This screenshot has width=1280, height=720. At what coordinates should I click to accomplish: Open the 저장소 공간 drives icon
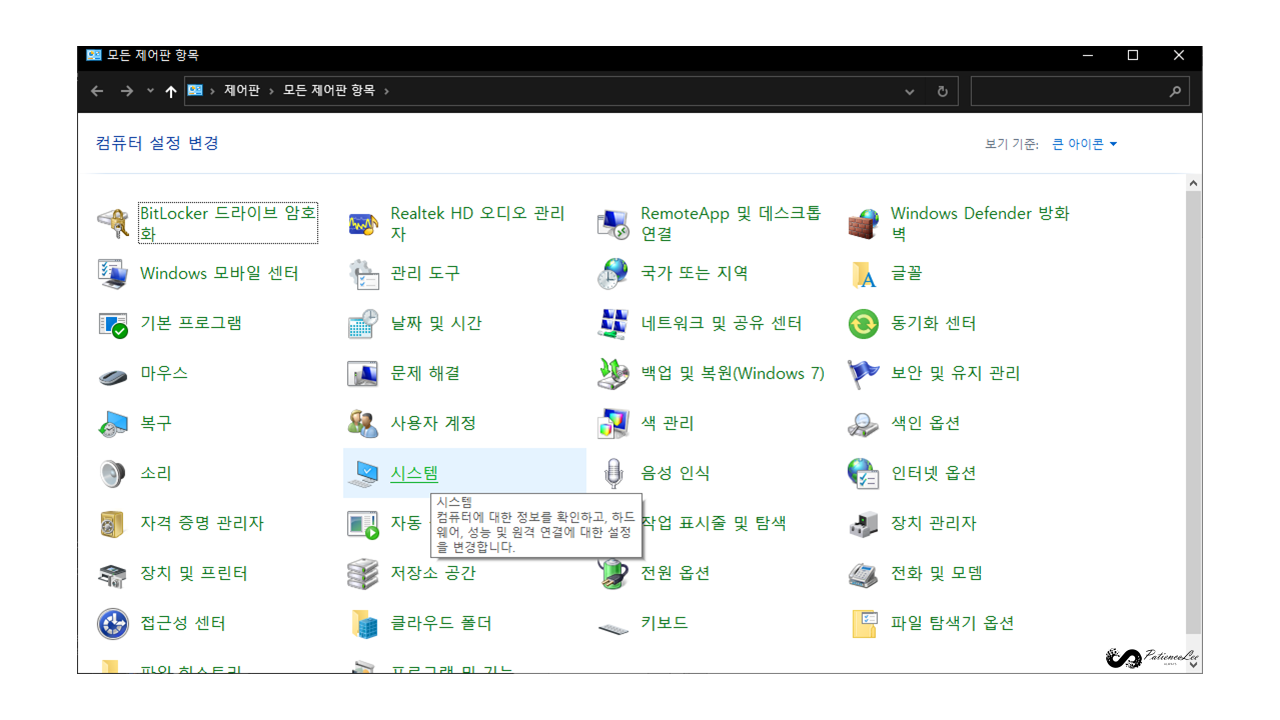click(x=363, y=574)
